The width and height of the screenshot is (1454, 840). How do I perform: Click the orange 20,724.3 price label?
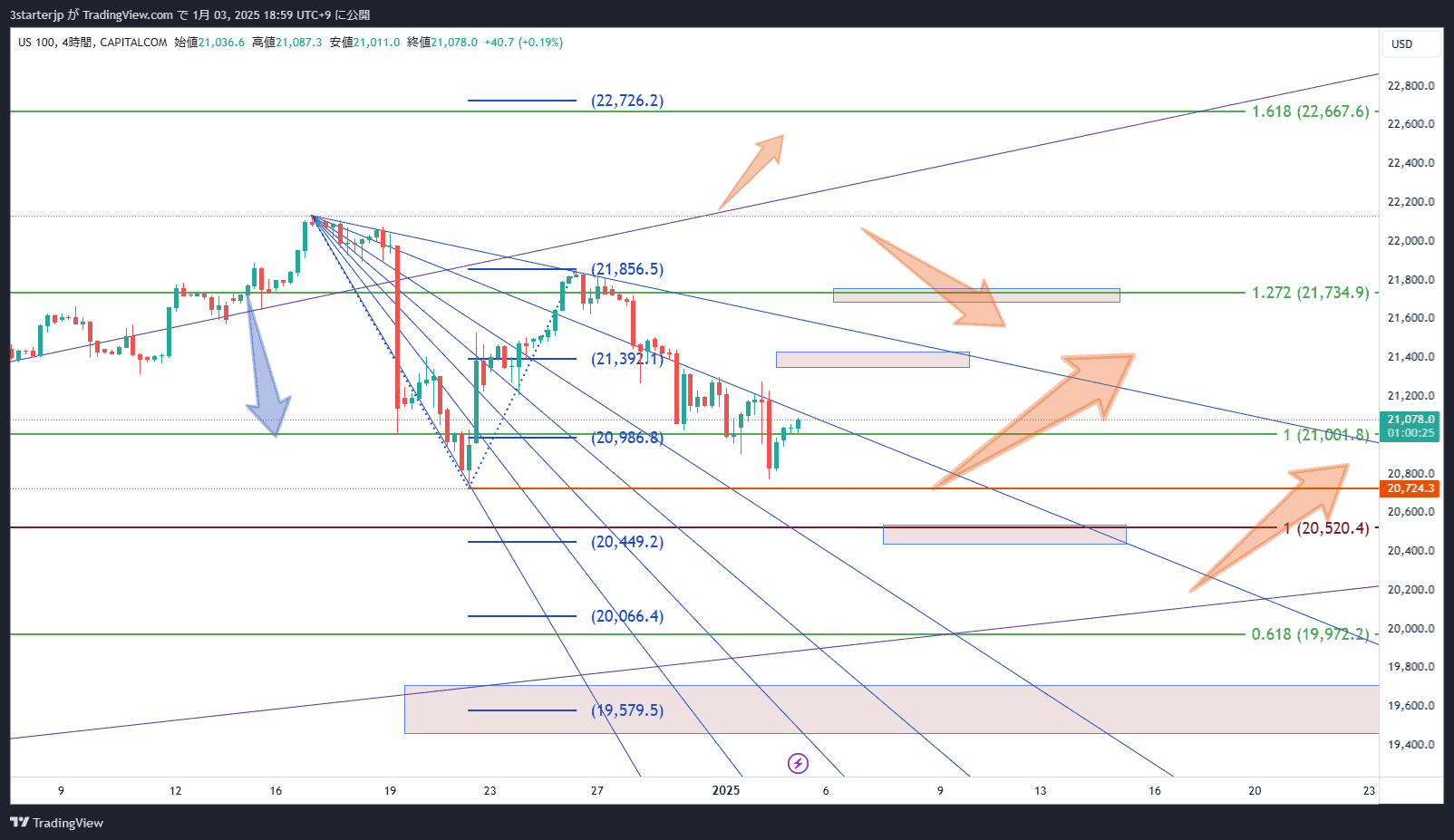1410,488
